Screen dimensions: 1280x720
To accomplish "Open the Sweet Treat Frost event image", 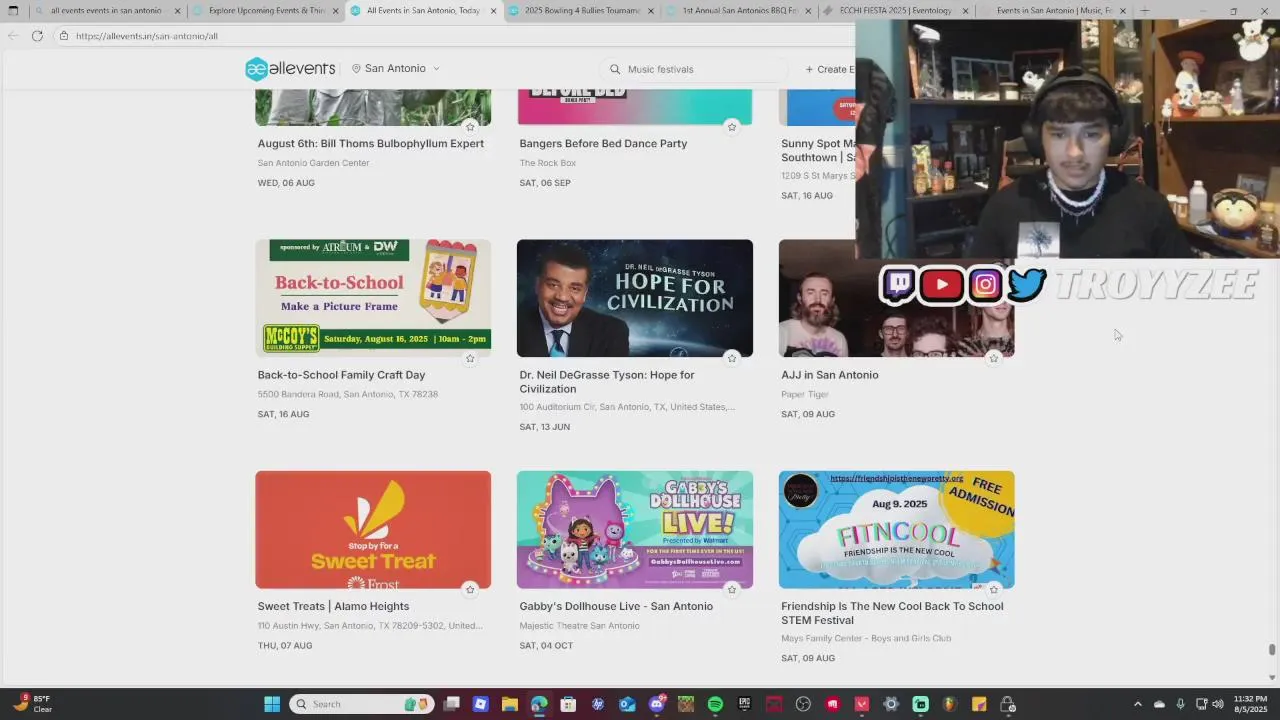I will pos(373,530).
